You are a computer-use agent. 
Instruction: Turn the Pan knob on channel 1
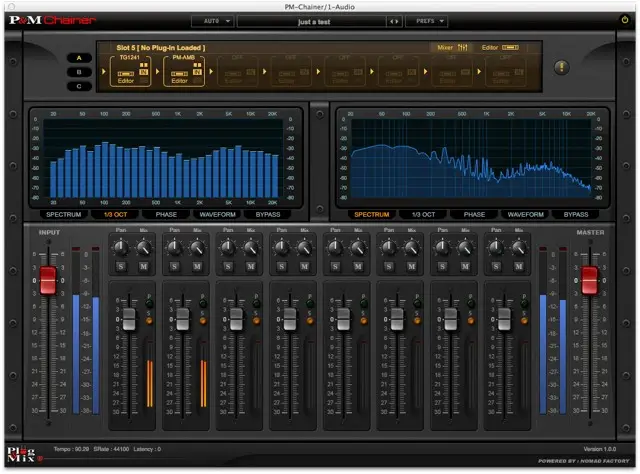(x=120, y=247)
